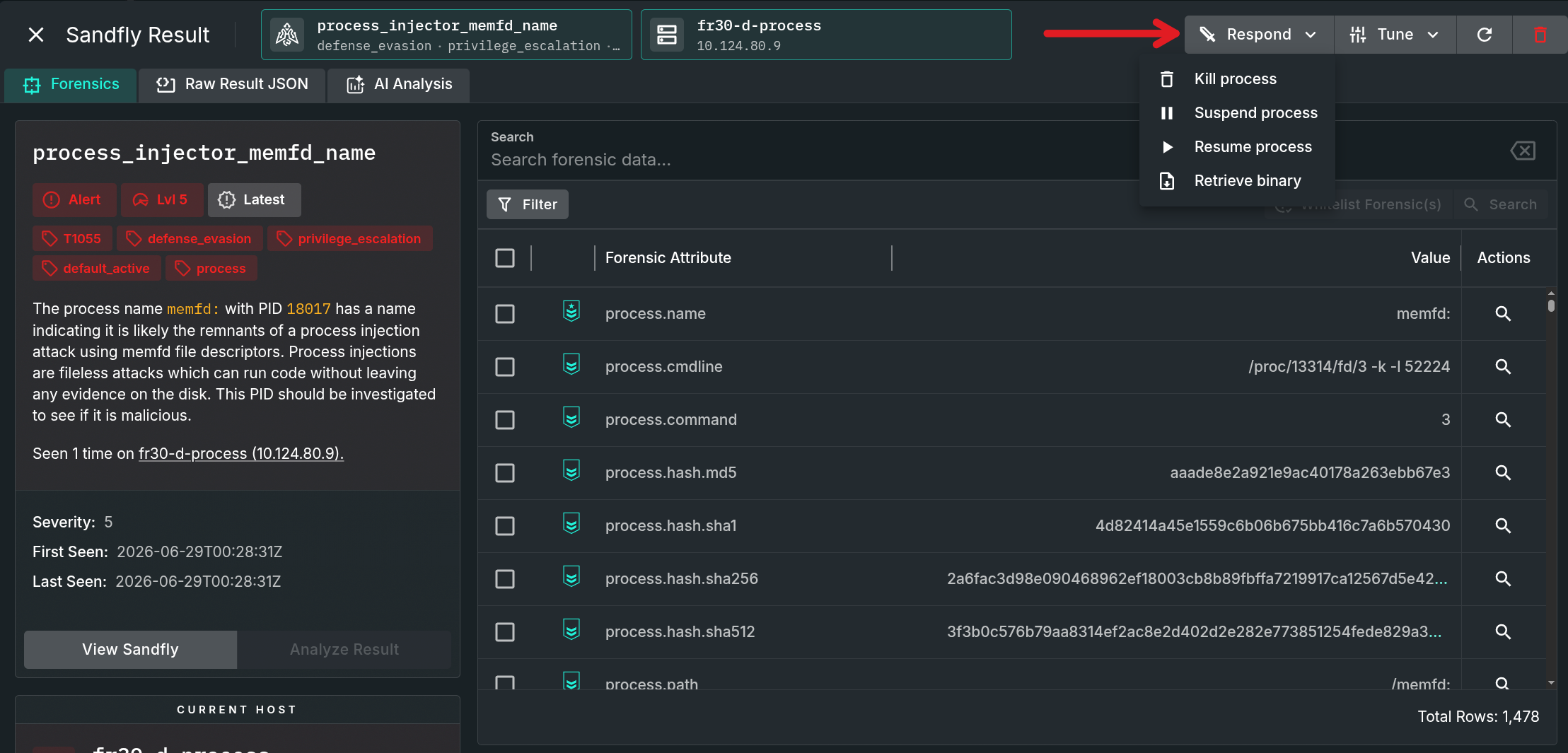Choose Resume process menu entry
Screen dimensions: 1568x753
coord(1237,147)
